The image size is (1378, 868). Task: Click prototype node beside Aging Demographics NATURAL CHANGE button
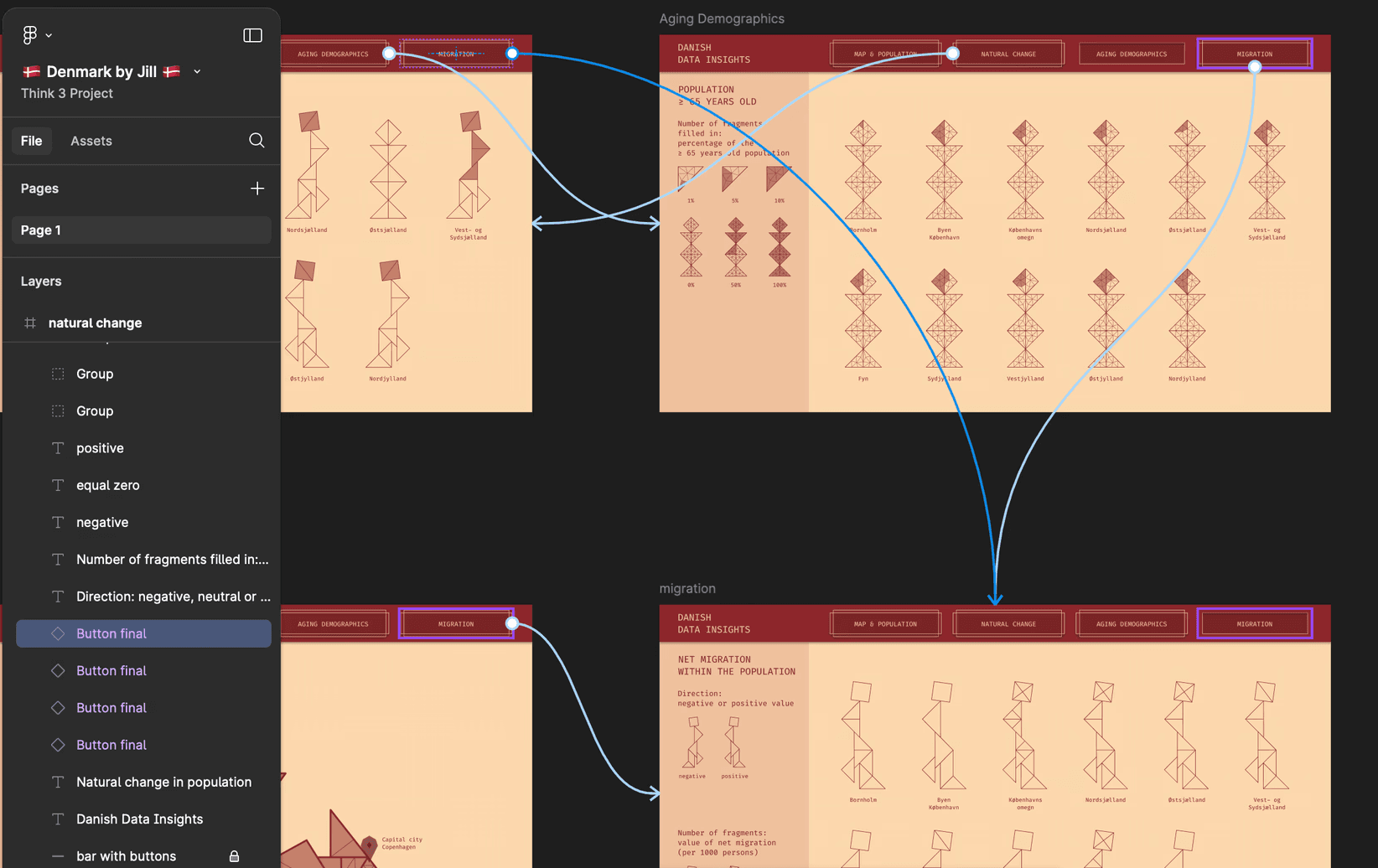pos(953,54)
